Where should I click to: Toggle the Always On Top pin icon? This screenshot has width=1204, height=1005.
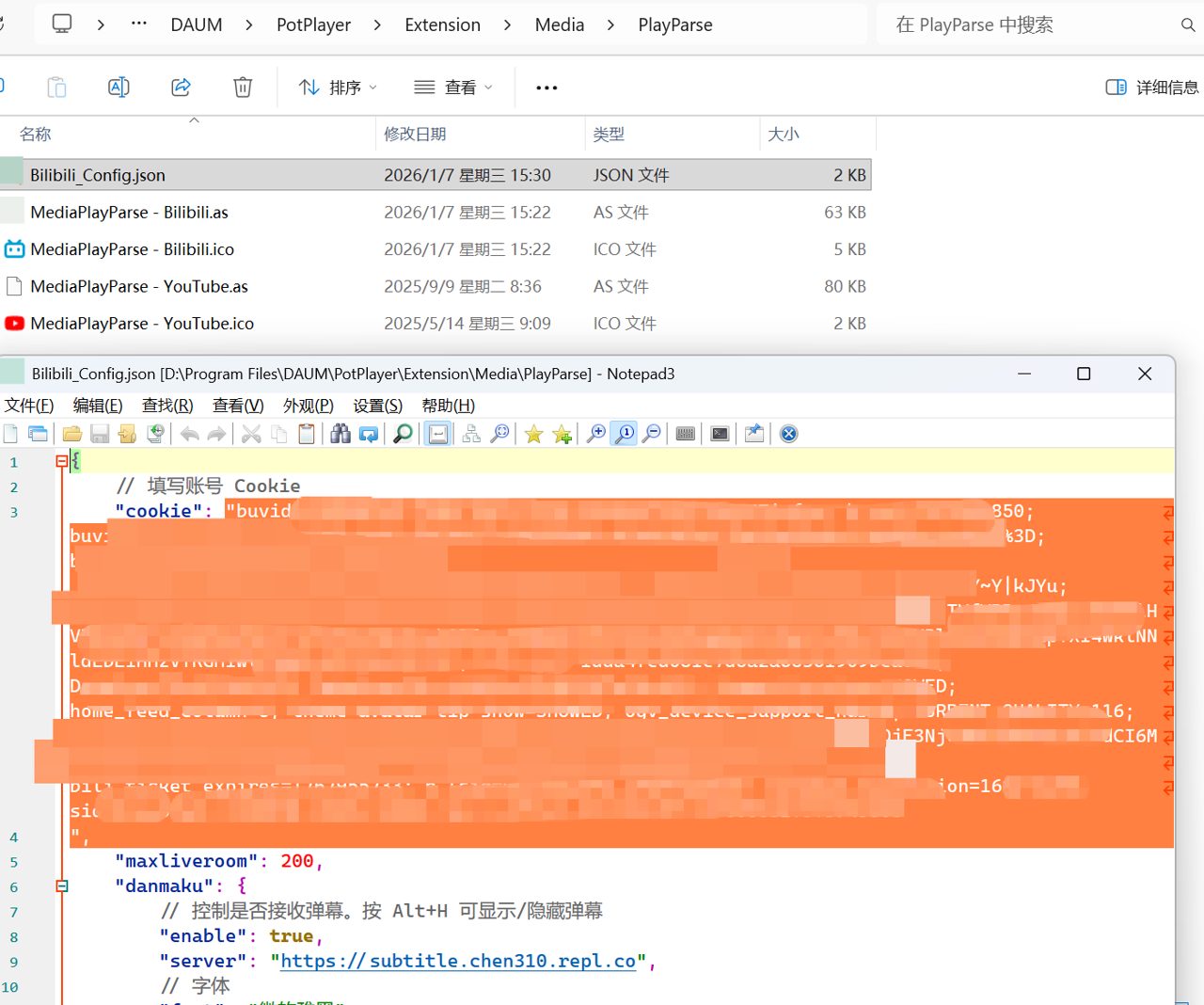click(x=753, y=434)
